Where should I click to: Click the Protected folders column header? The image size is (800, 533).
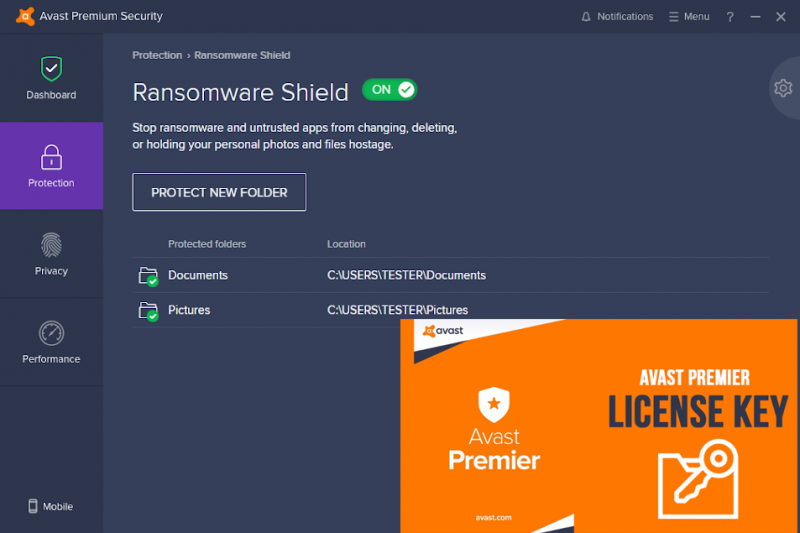[x=207, y=244]
